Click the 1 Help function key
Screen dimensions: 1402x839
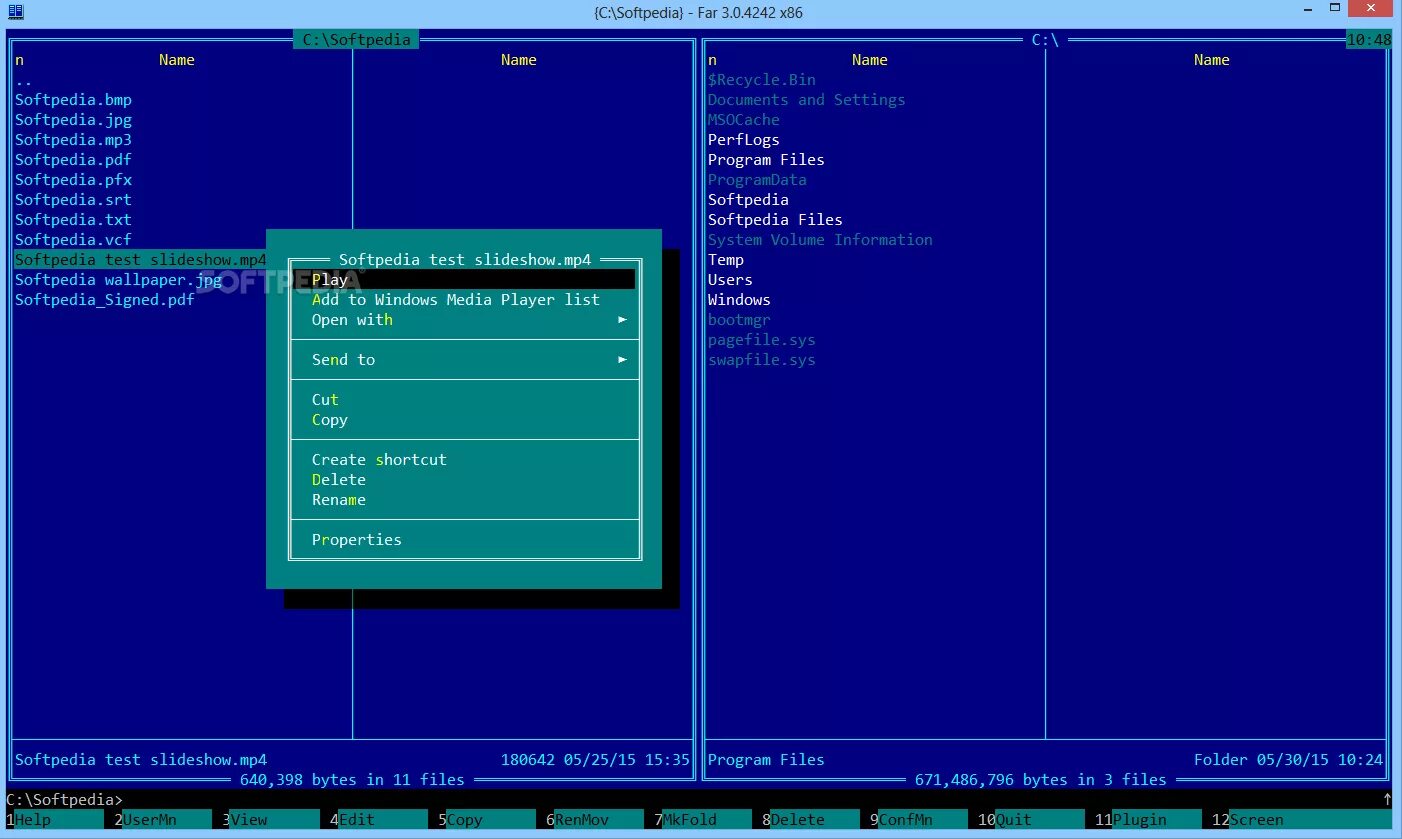(55, 820)
